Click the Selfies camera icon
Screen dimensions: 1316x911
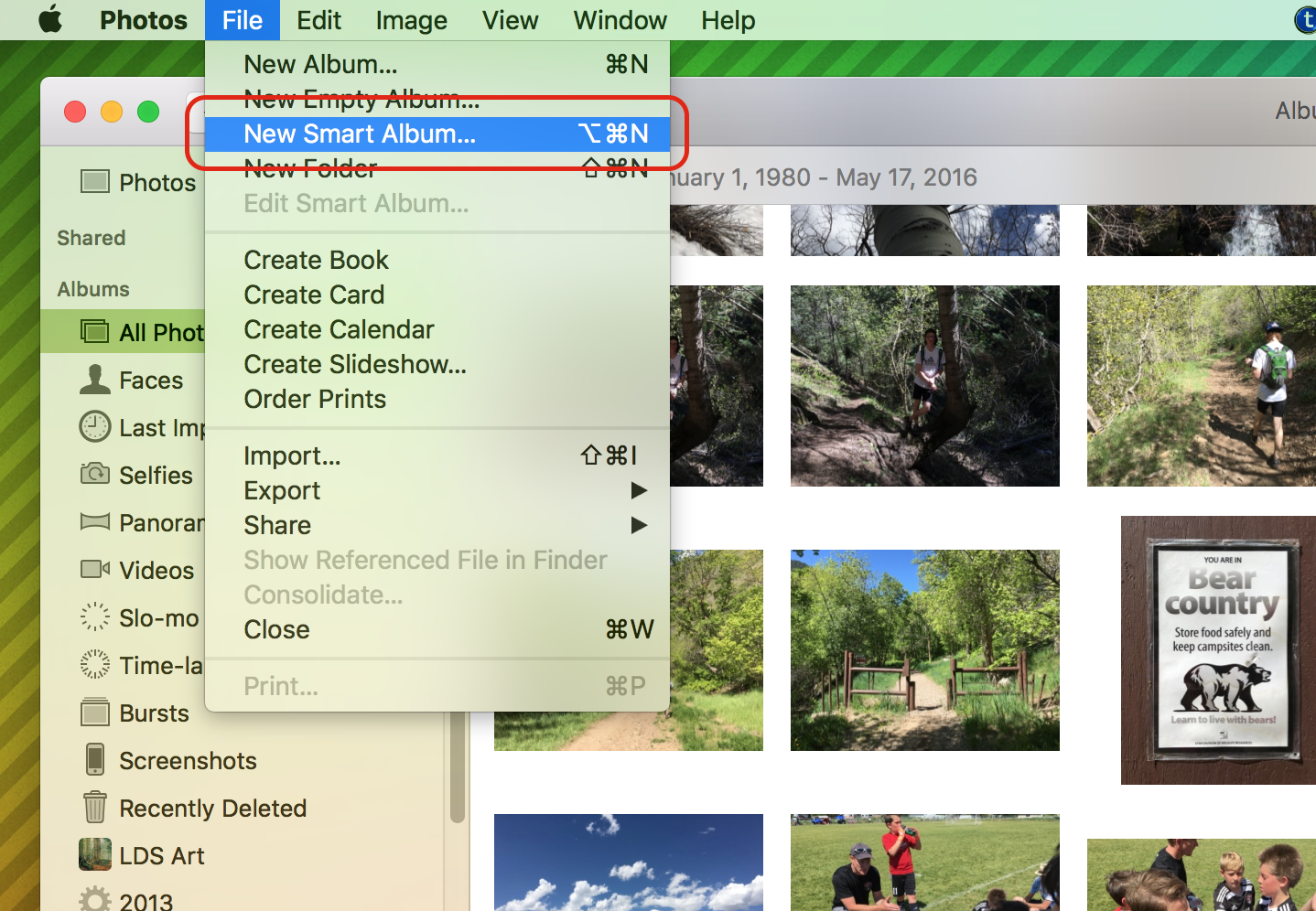(x=94, y=474)
